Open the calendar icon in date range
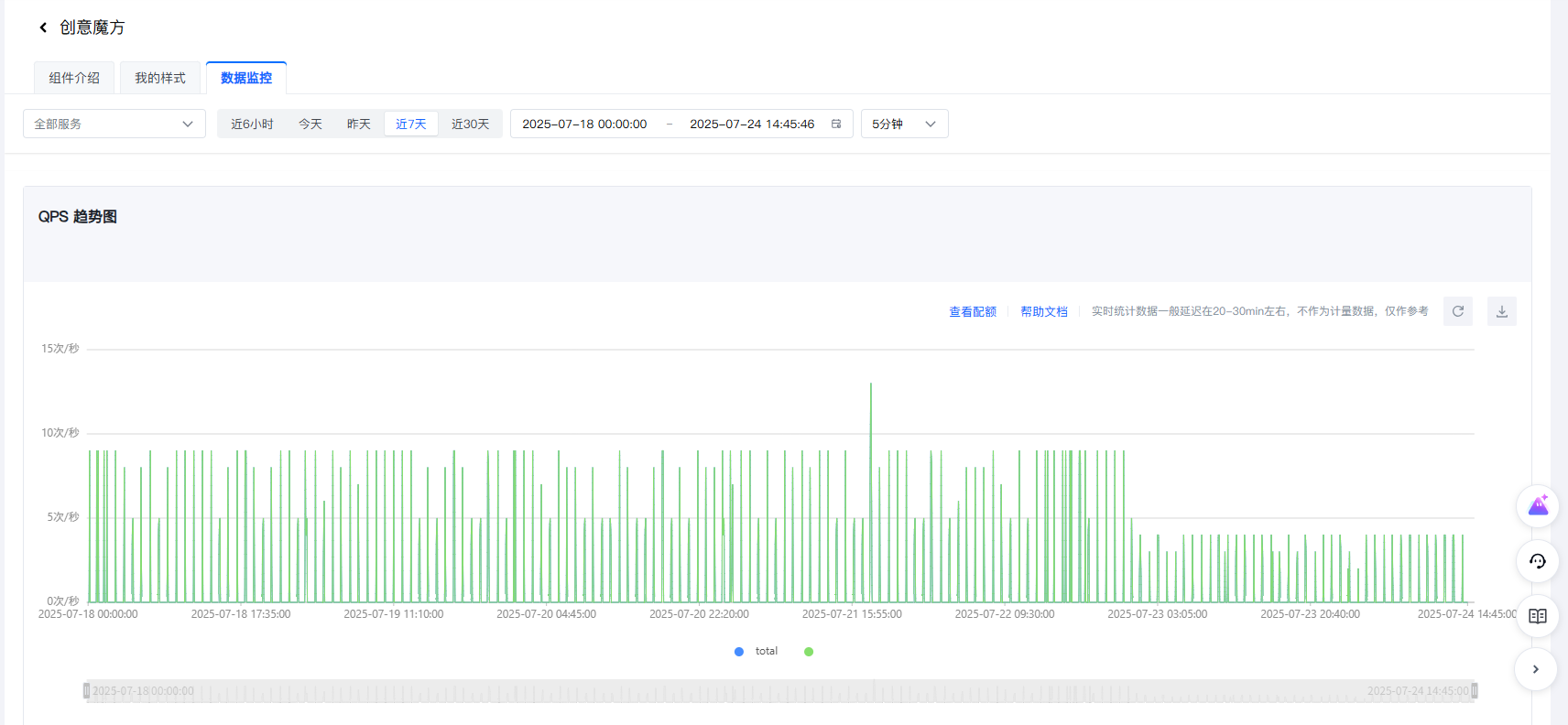Screen dimensions: 1568x725 pos(836,124)
